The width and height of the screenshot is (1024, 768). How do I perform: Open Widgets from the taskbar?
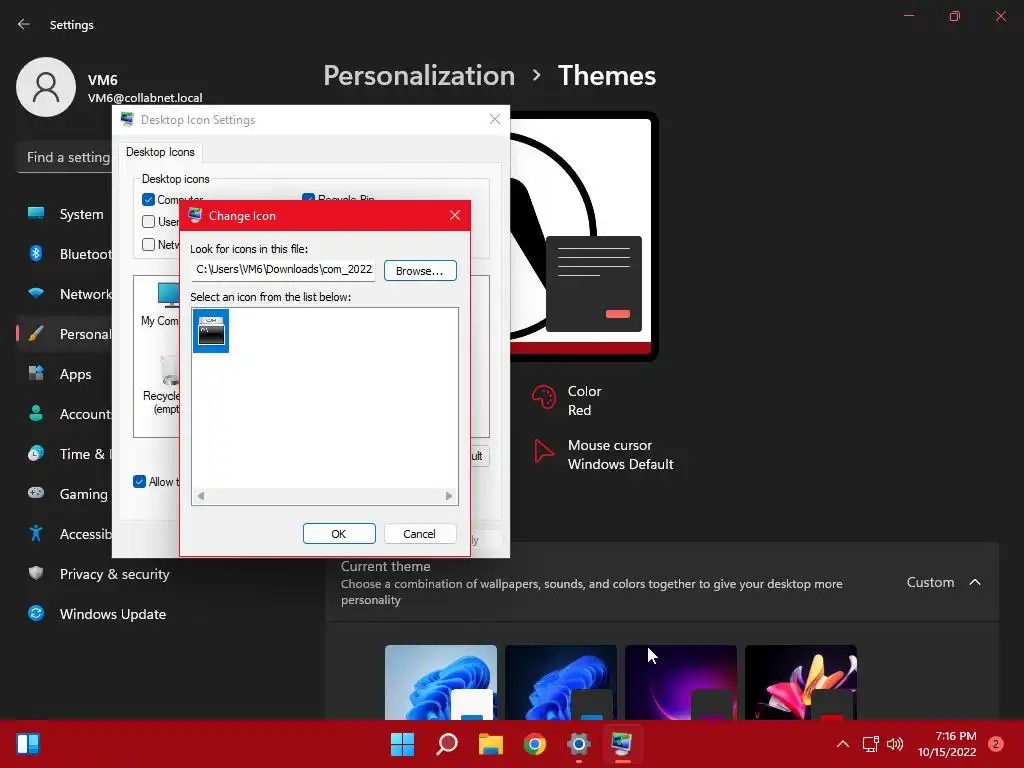[x=28, y=744]
